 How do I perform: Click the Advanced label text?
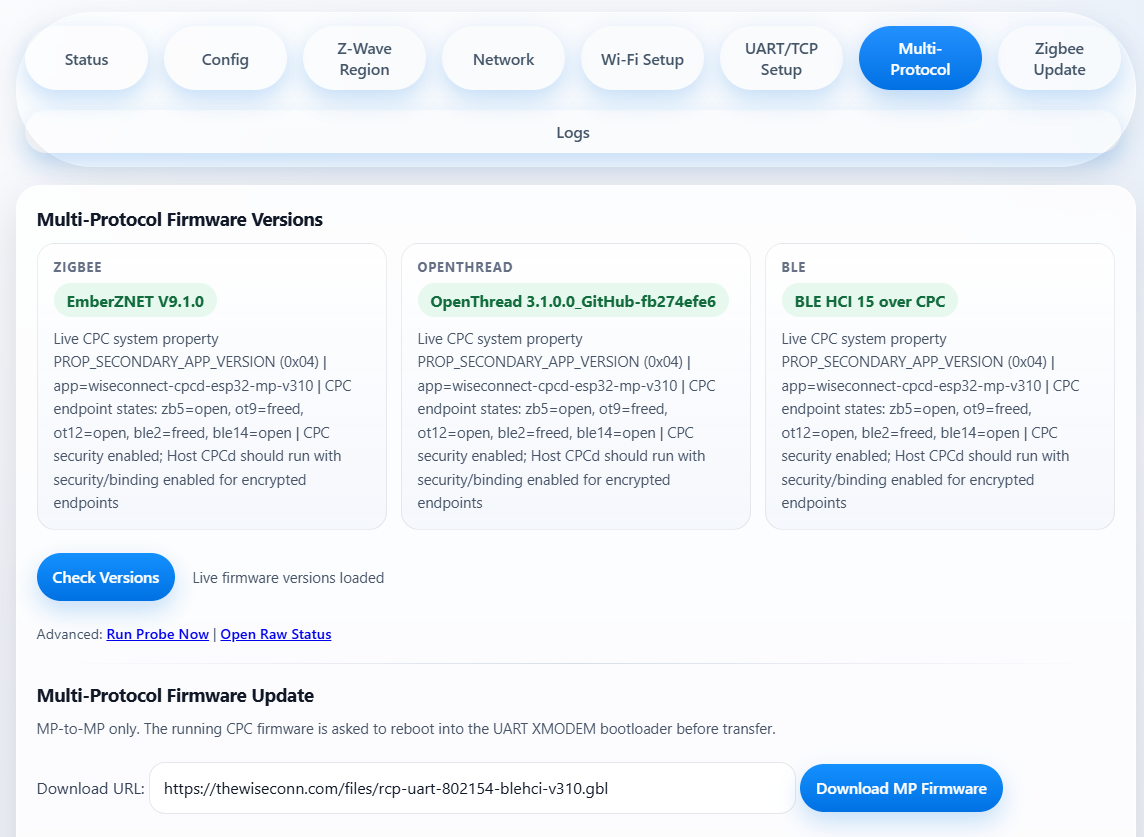[x=69, y=634]
